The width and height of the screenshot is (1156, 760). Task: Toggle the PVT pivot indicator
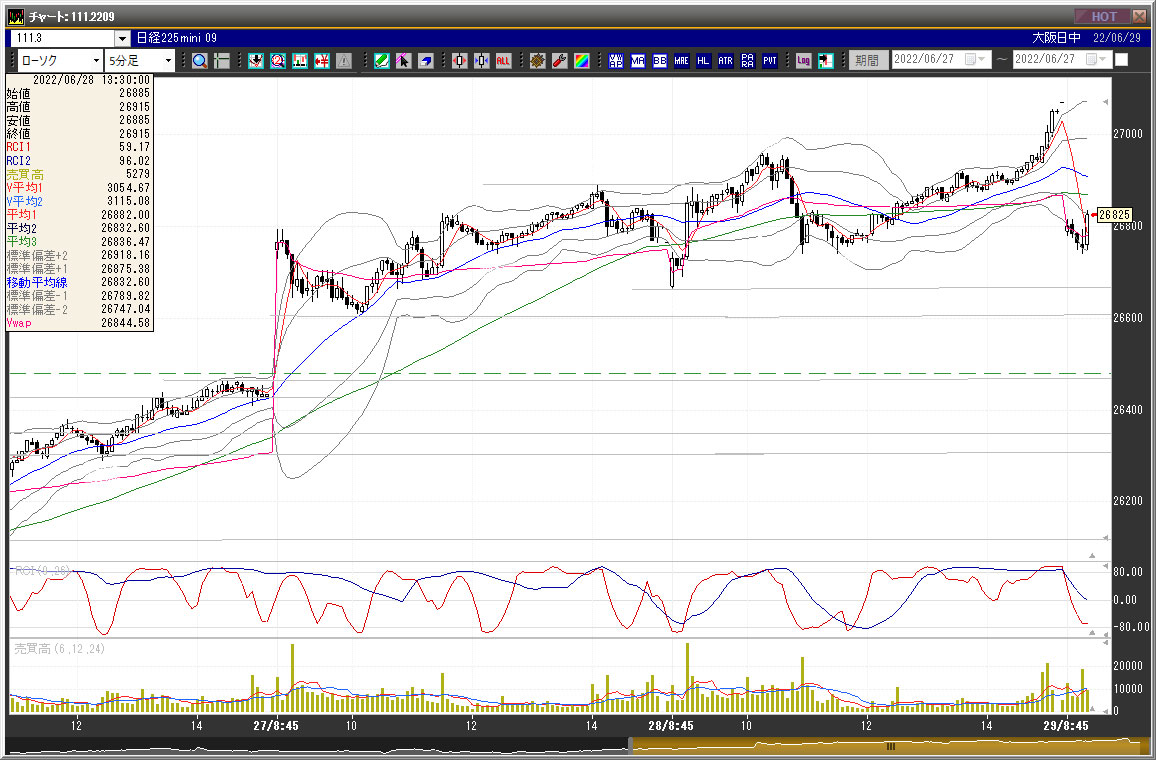tap(770, 60)
